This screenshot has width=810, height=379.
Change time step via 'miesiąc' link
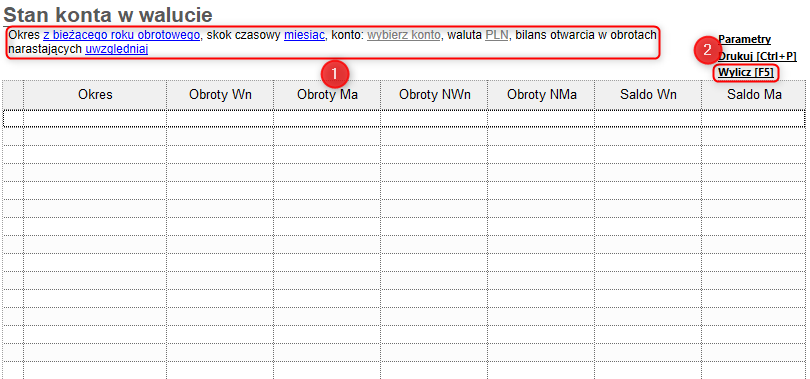(304, 35)
